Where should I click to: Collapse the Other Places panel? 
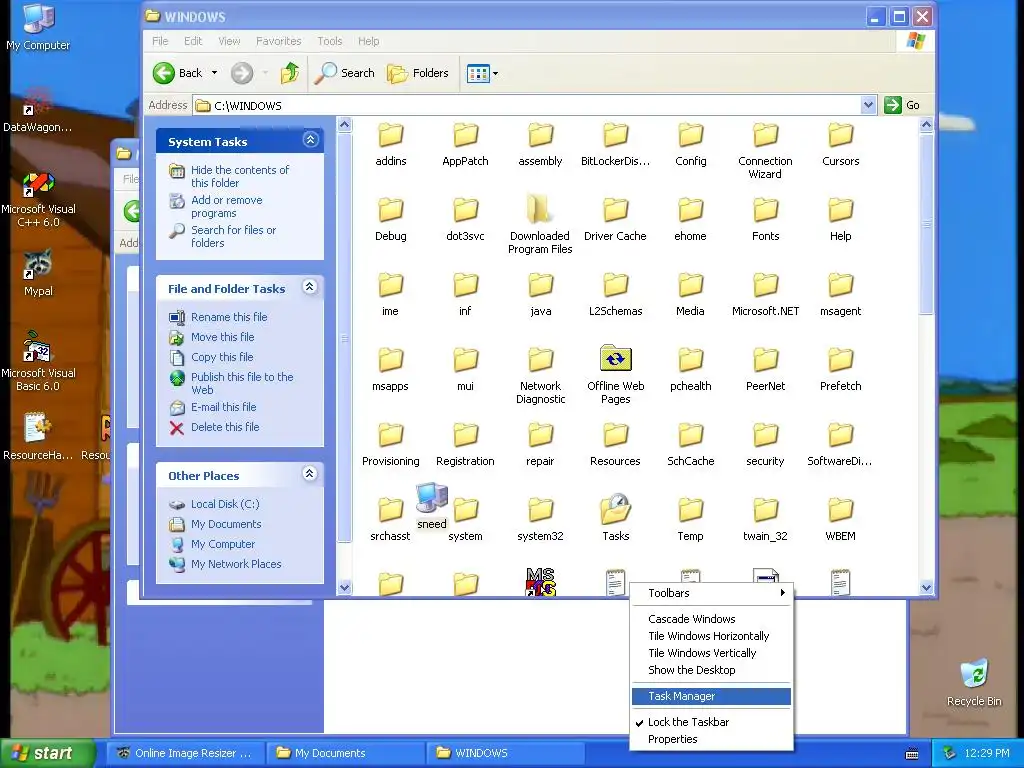(x=310, y=473)
